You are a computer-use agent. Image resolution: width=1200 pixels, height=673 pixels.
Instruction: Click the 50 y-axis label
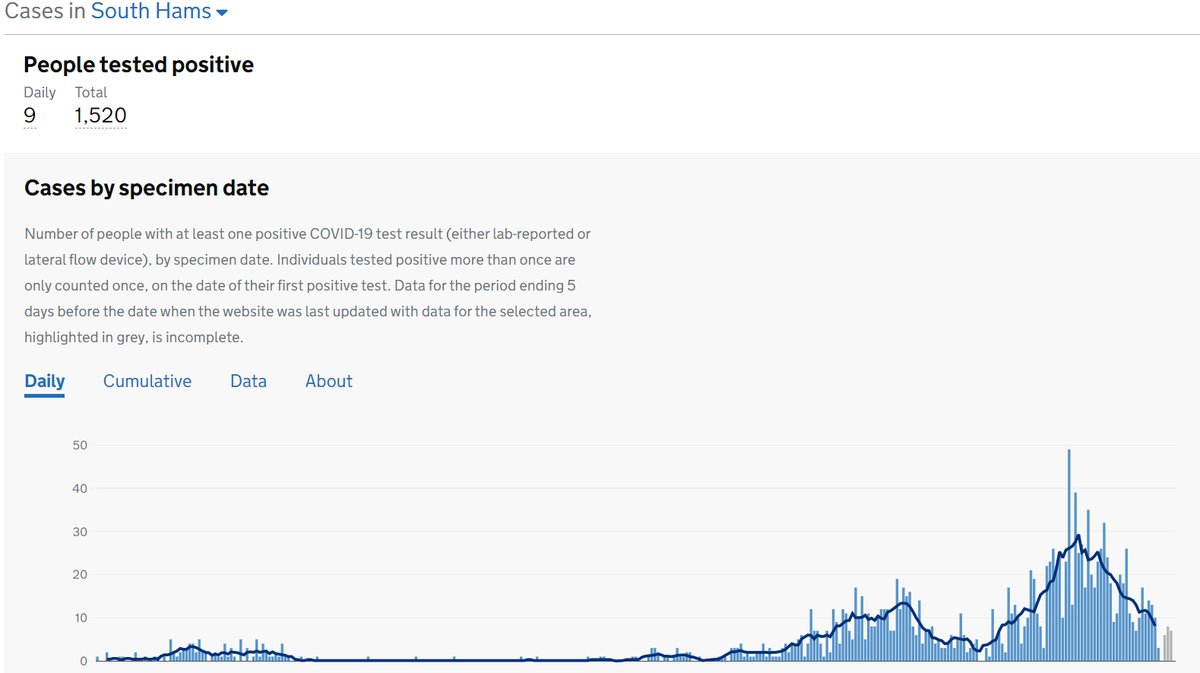(x=79, y=445)
